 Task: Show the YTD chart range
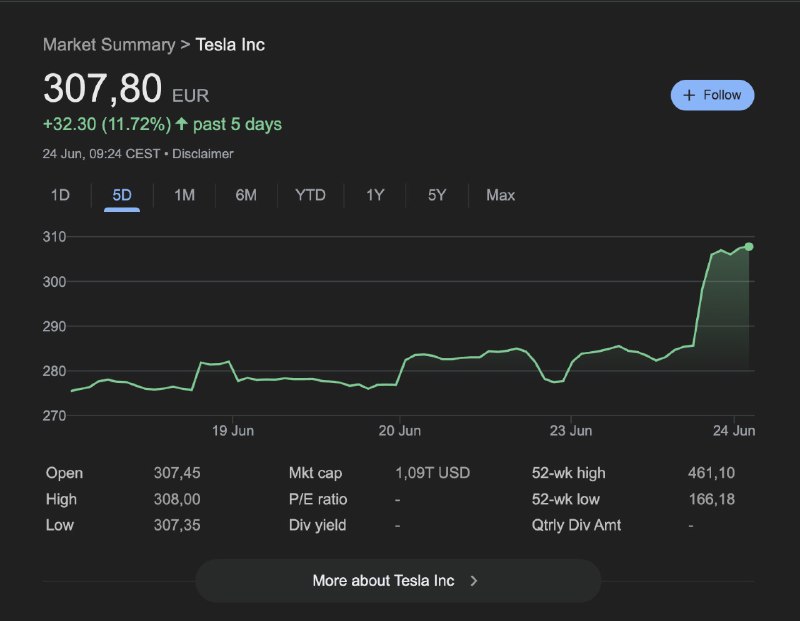pos(310,195)
